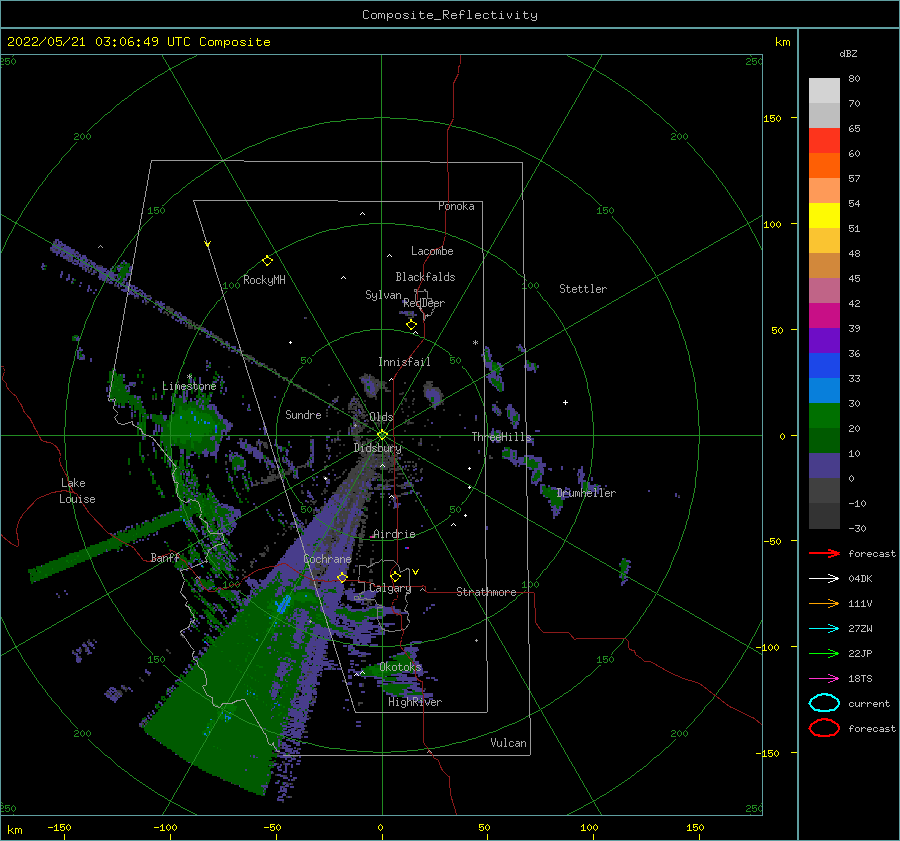Viewport: 900px width, 841px height.
Task: Select the cyan current ellipse icon
Action: click(824, 703)
